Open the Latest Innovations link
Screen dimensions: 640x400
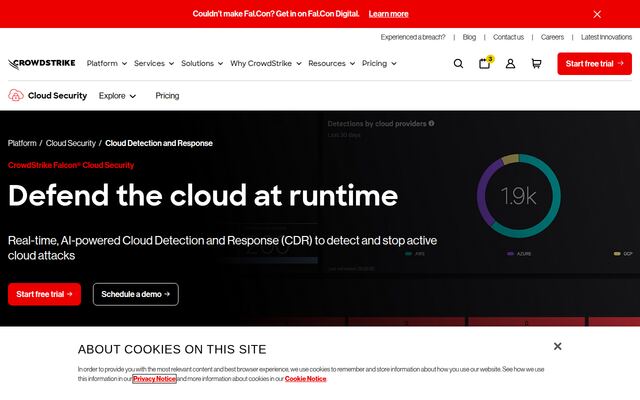pyautogui.click(x=606, y=37)
